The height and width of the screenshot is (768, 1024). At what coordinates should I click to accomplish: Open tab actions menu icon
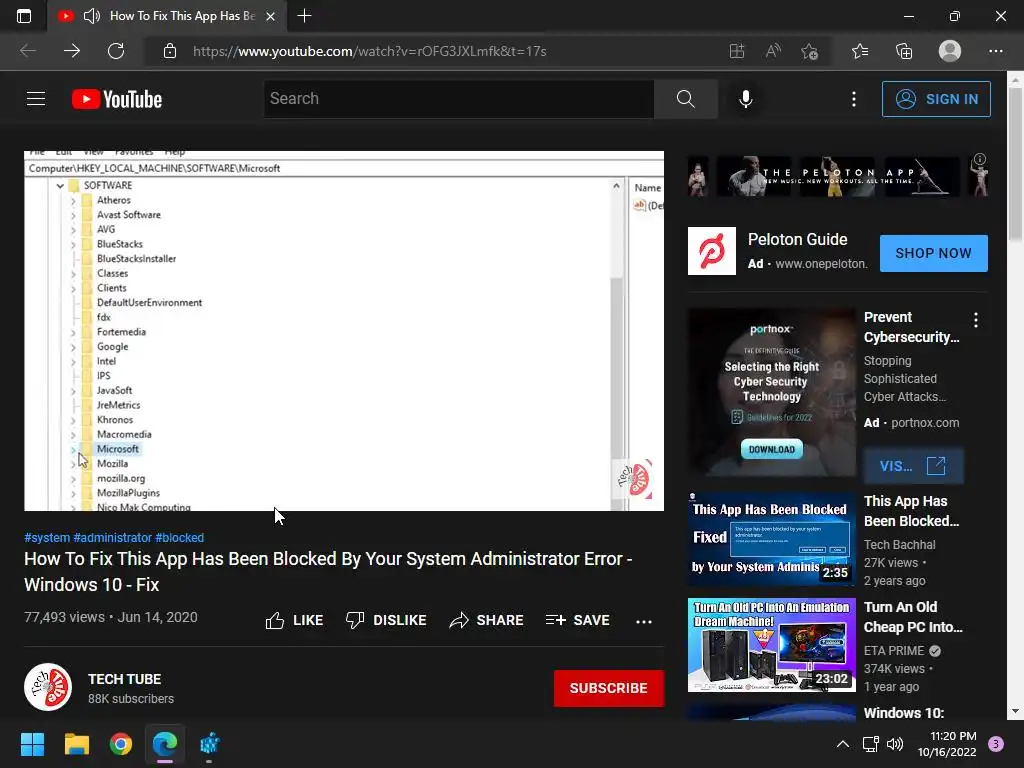click(x=24, y=16)
